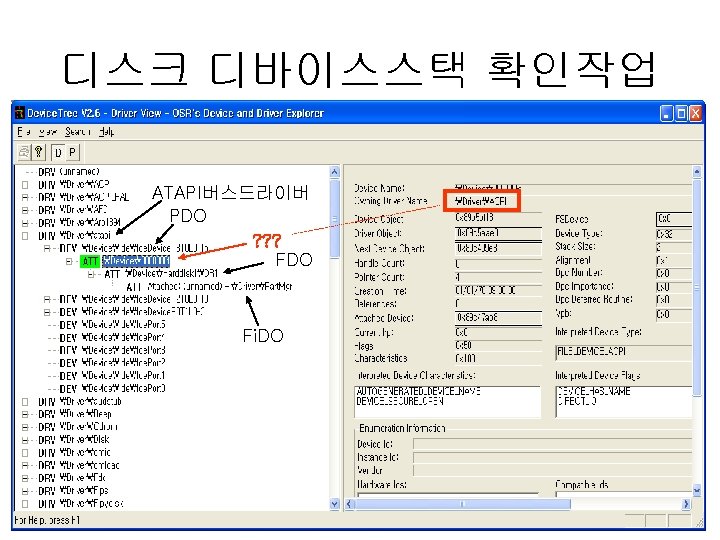
Task: Toggle the \Driver\dmio node box
Action: [x=25, y=453]
